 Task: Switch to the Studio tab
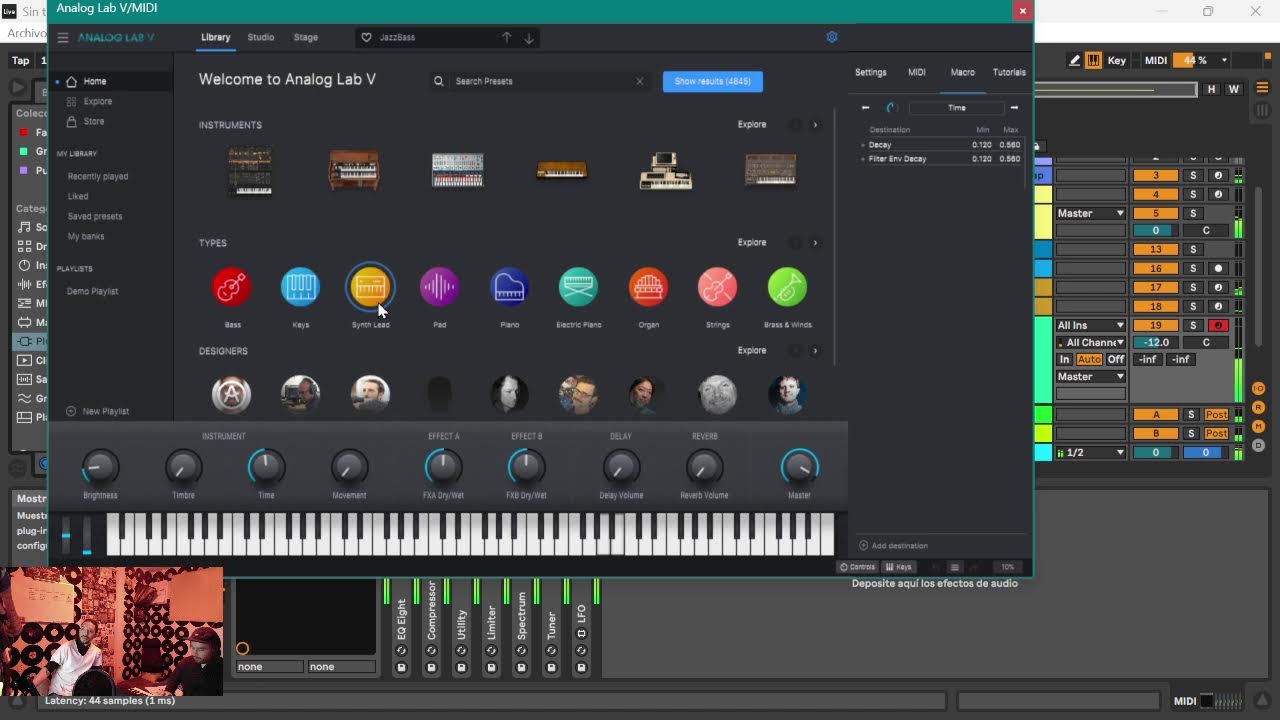[x=261, y=37]
